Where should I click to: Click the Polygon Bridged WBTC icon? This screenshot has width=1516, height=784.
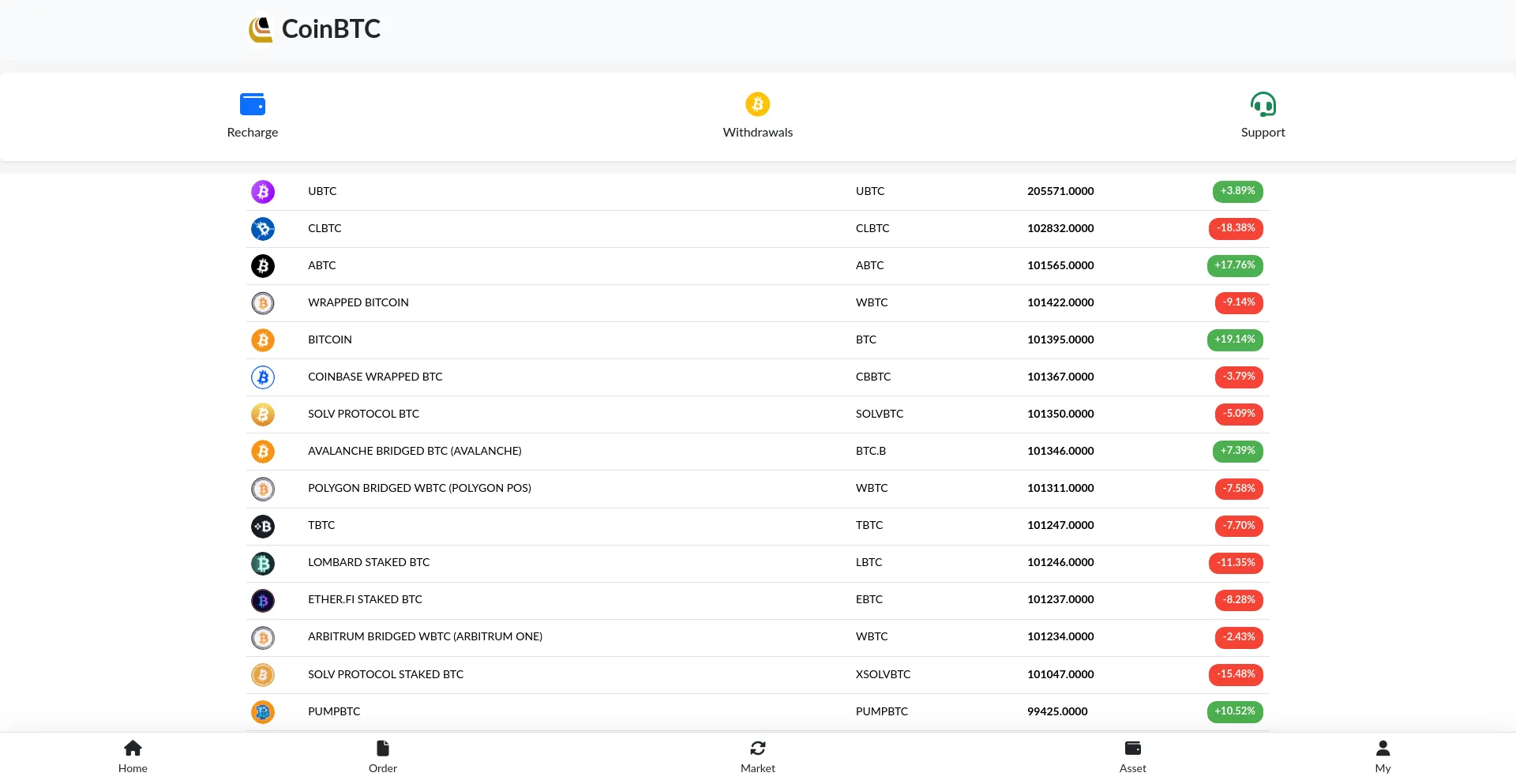click(x=263, y=490)
